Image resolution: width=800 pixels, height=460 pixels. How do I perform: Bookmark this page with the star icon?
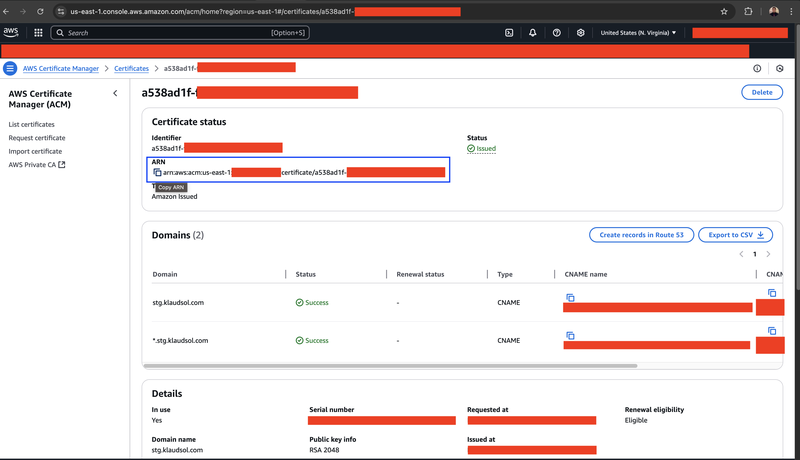[724, 11]
